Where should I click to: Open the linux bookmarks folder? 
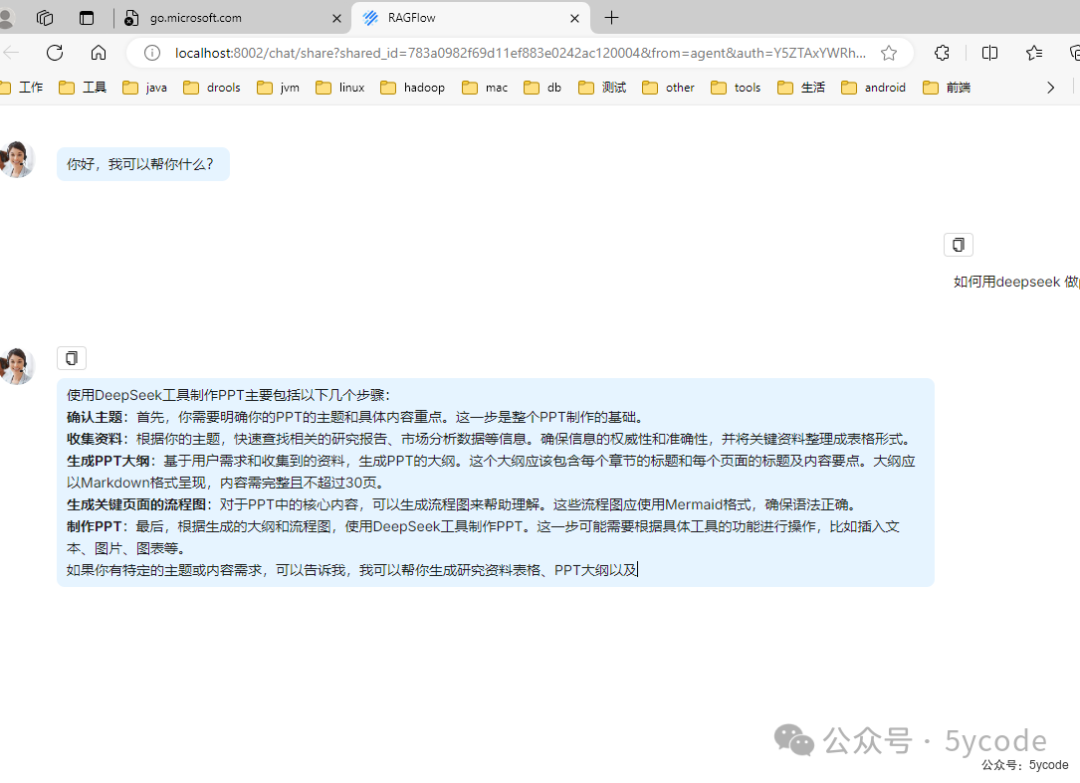coord(340,87)
